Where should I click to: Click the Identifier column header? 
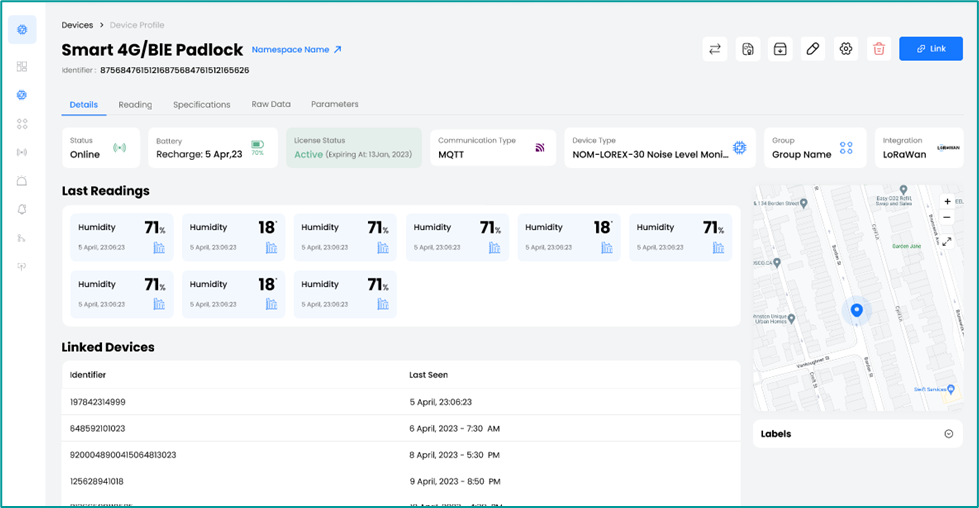tap(88, 375)
